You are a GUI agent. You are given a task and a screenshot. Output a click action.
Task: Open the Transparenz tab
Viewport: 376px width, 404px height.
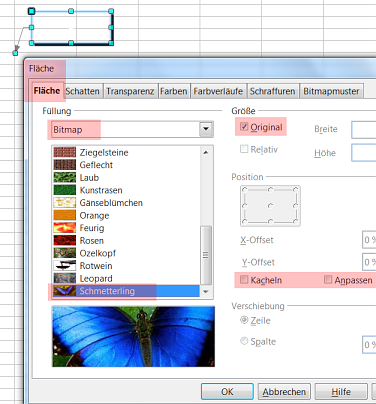click(130, 91)
